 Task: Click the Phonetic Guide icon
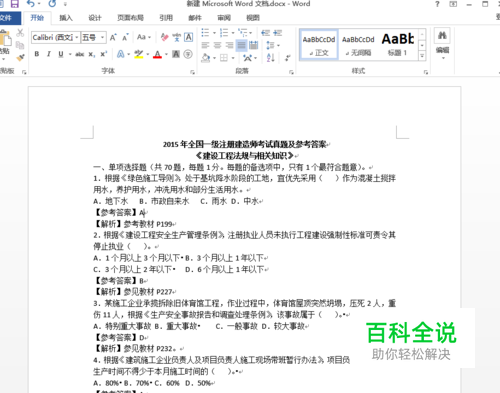coord(177,37)
